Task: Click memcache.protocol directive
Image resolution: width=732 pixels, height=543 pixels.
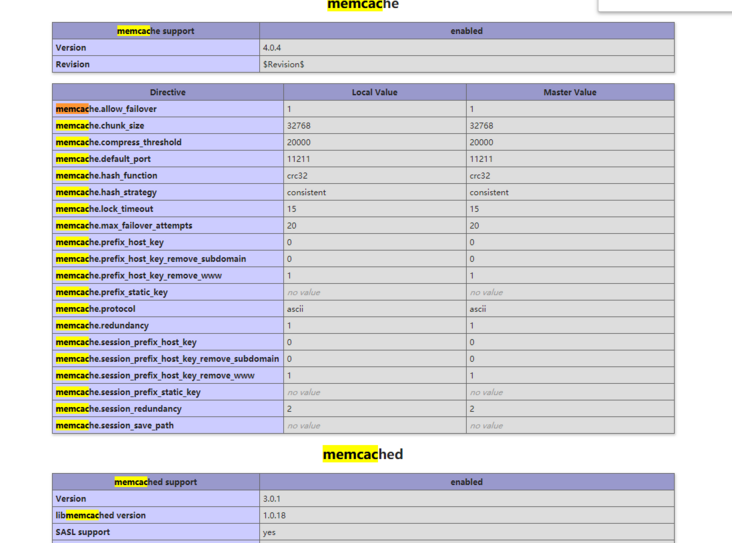Action: (95, 309)
